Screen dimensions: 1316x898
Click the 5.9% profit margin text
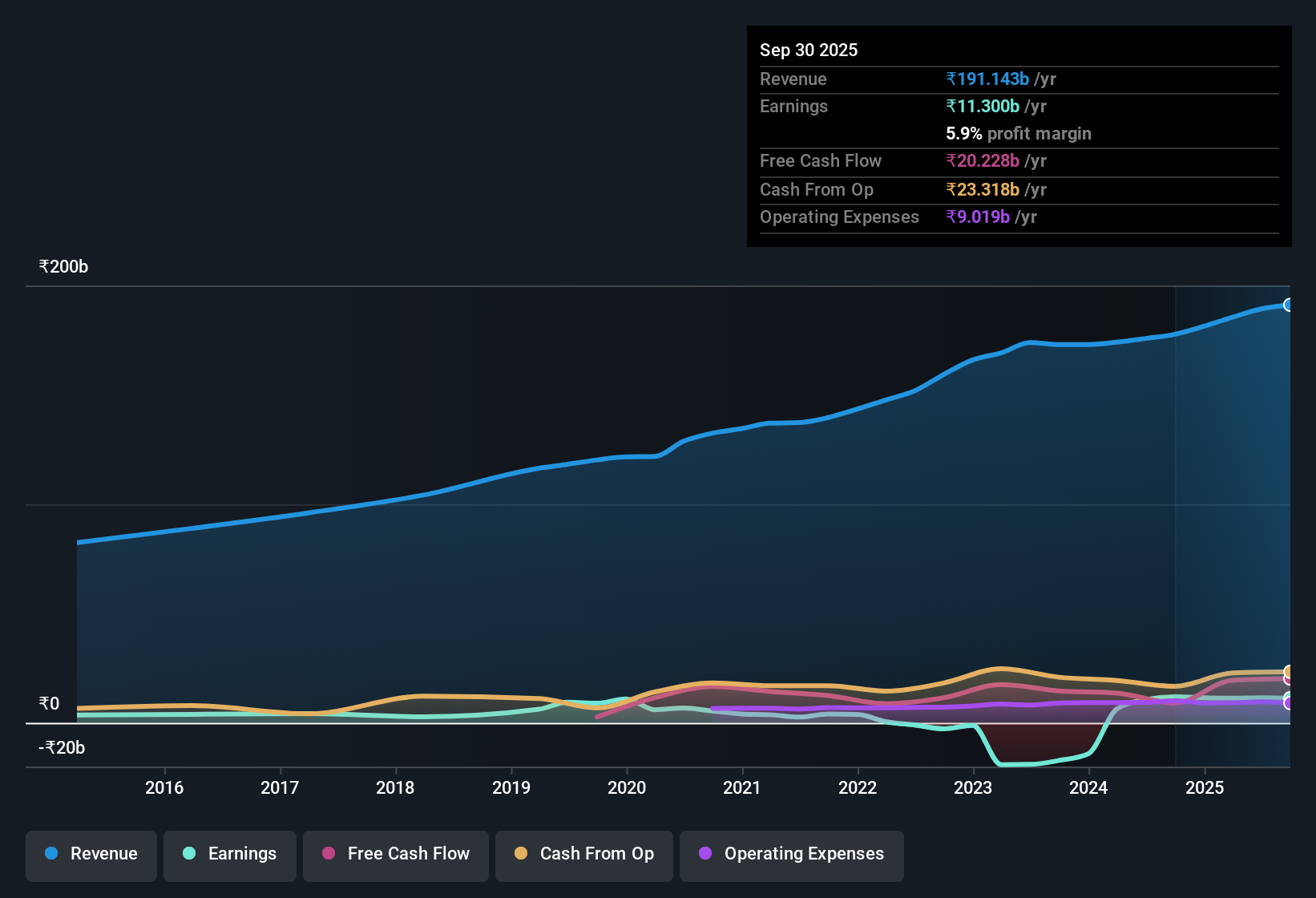pyautogui.click(x=1018, y=134)
